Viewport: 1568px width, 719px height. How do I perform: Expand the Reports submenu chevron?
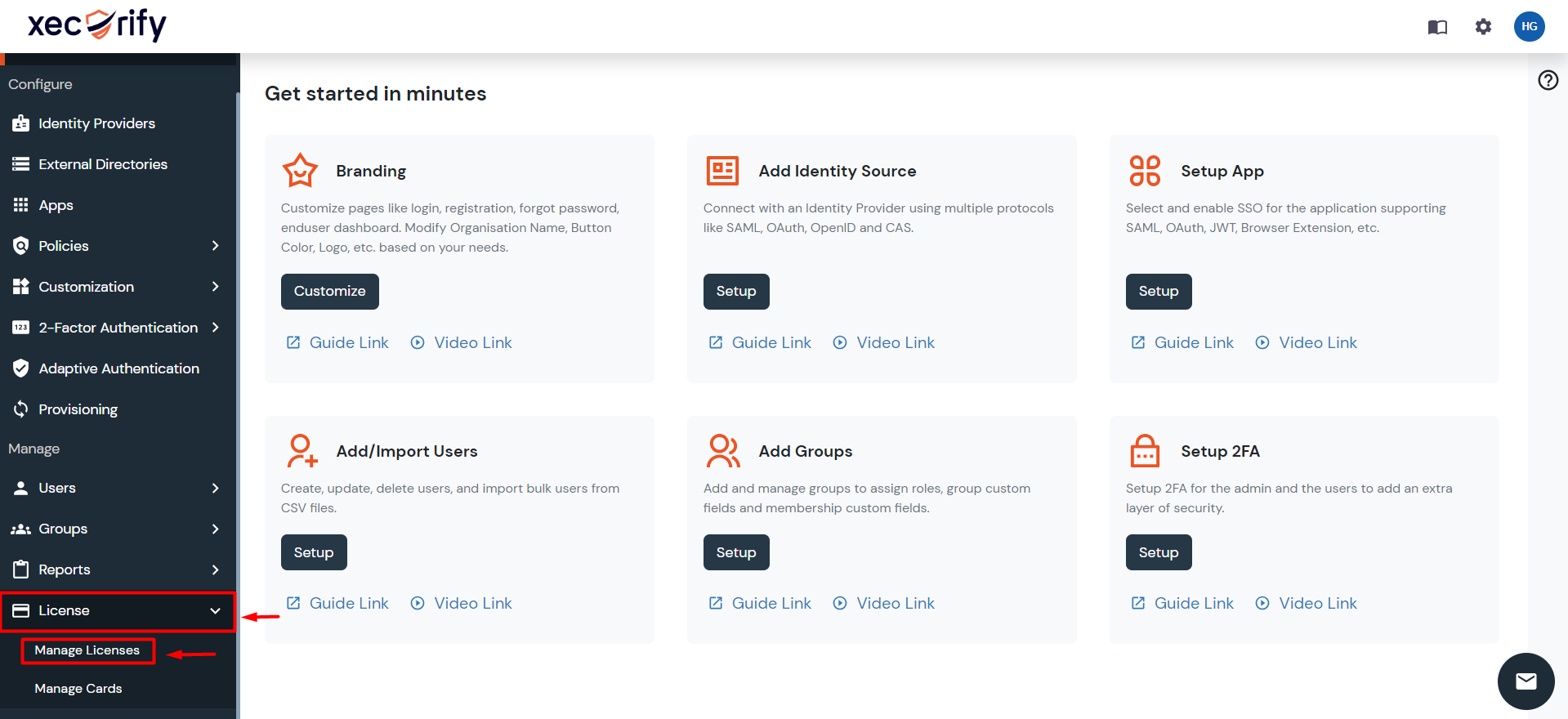[x=216, y=569]
